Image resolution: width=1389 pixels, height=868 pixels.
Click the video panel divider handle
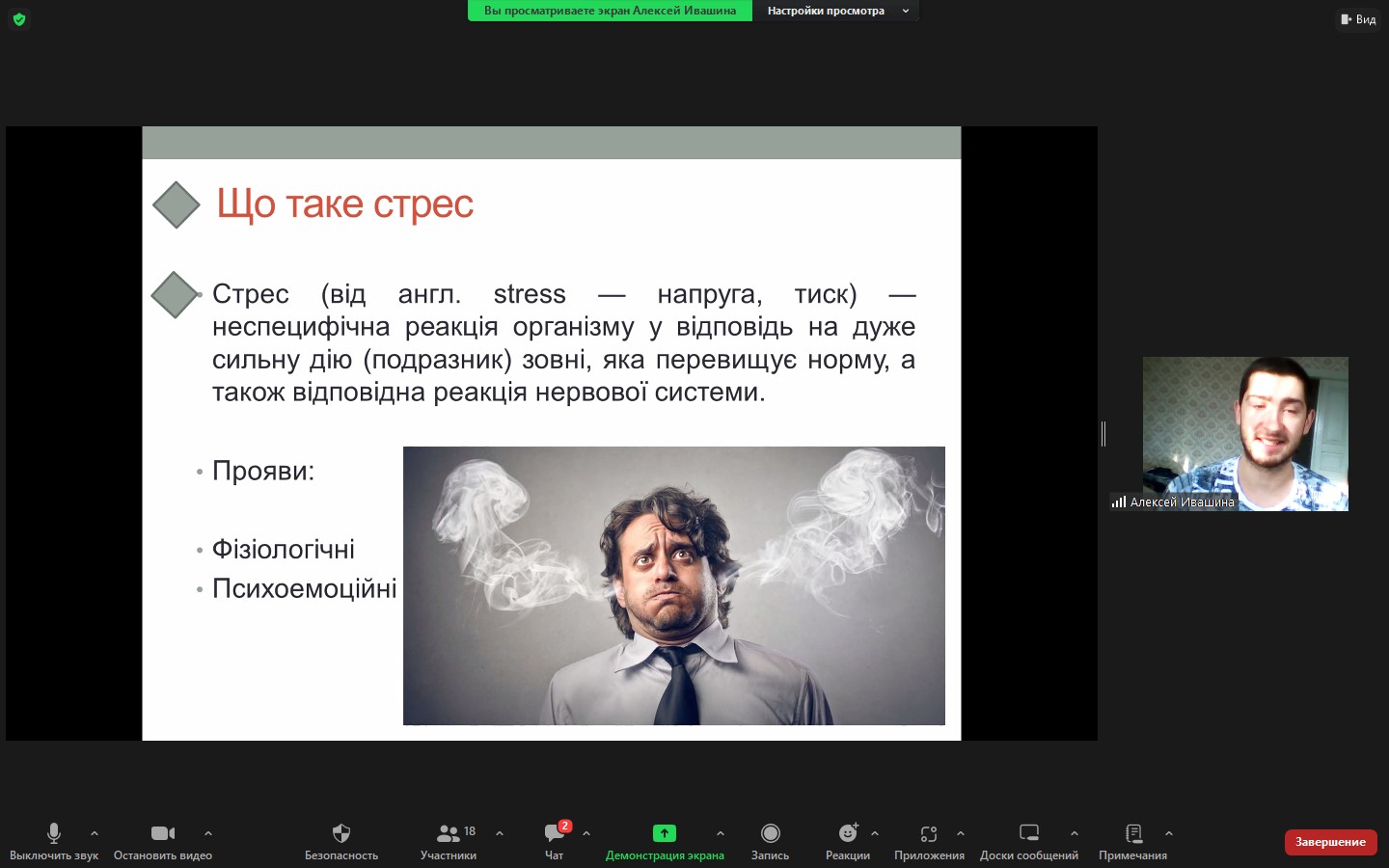tap(1103, 434)
